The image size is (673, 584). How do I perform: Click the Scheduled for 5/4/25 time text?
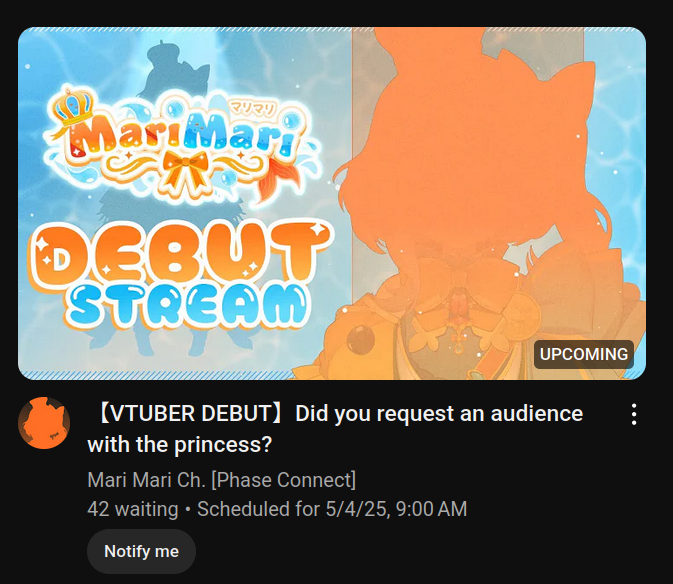point(332,509)
